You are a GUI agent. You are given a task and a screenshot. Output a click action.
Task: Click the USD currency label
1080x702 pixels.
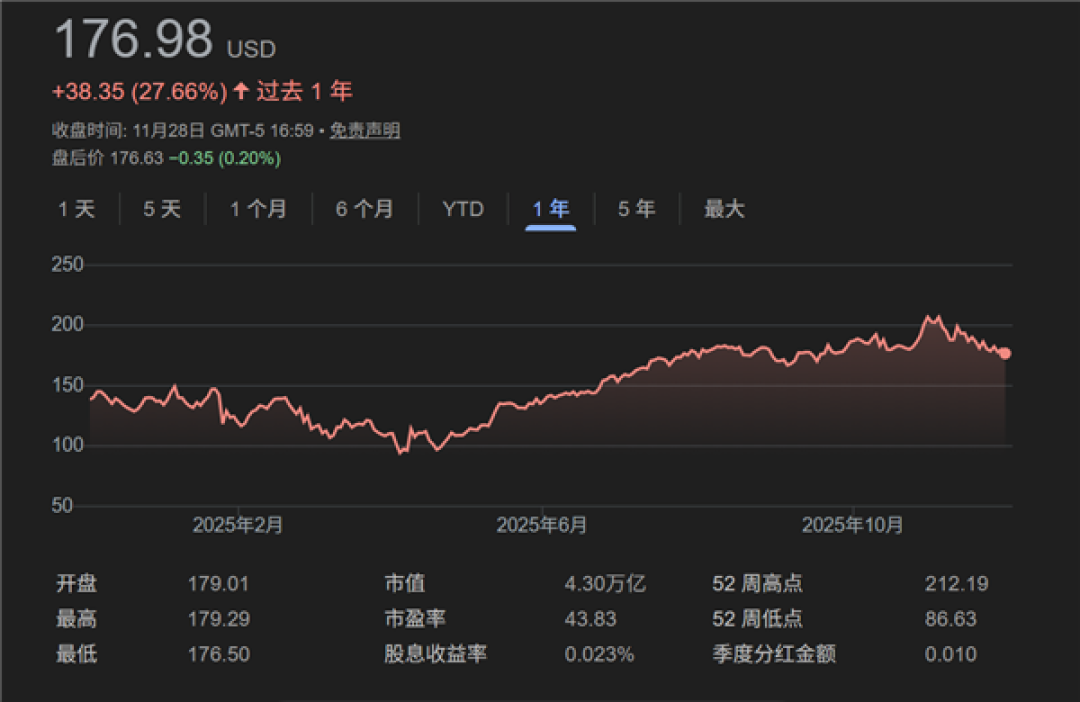tap(251, 49)
